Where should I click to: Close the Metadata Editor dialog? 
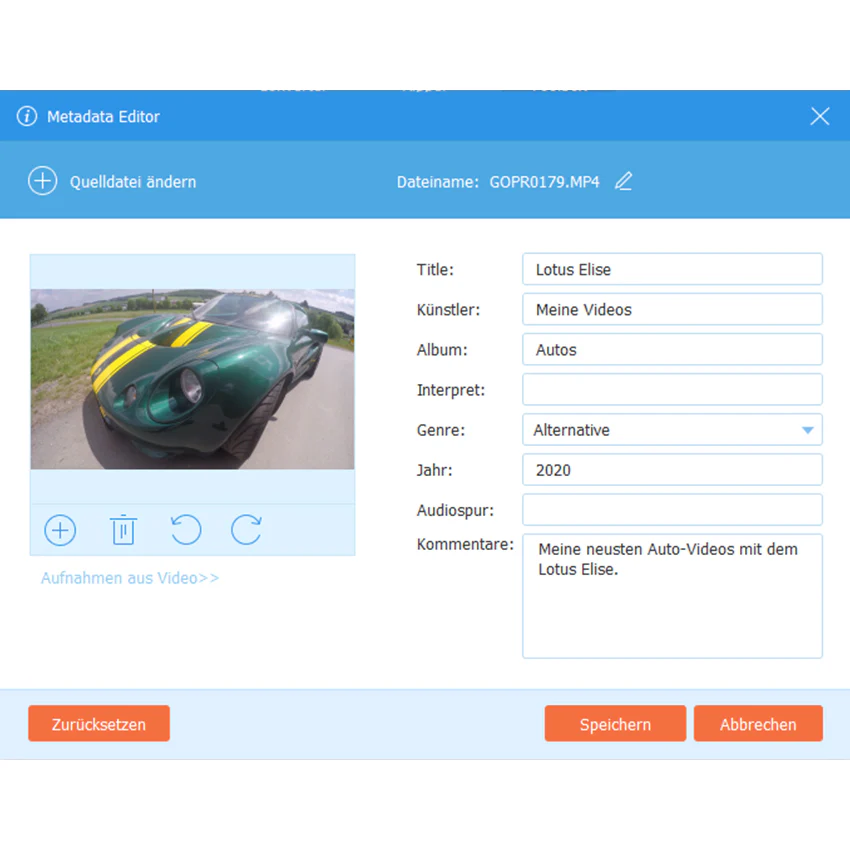(x=820, y=116)
